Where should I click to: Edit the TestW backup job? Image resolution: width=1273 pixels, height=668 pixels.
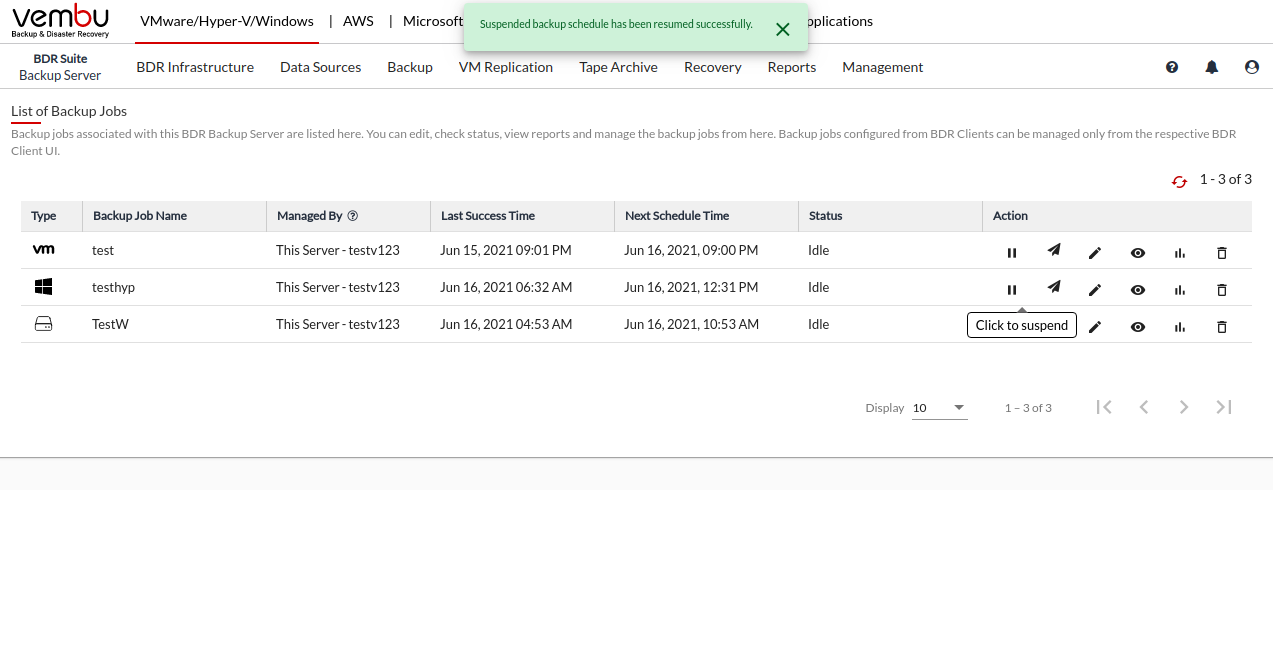1095,327
